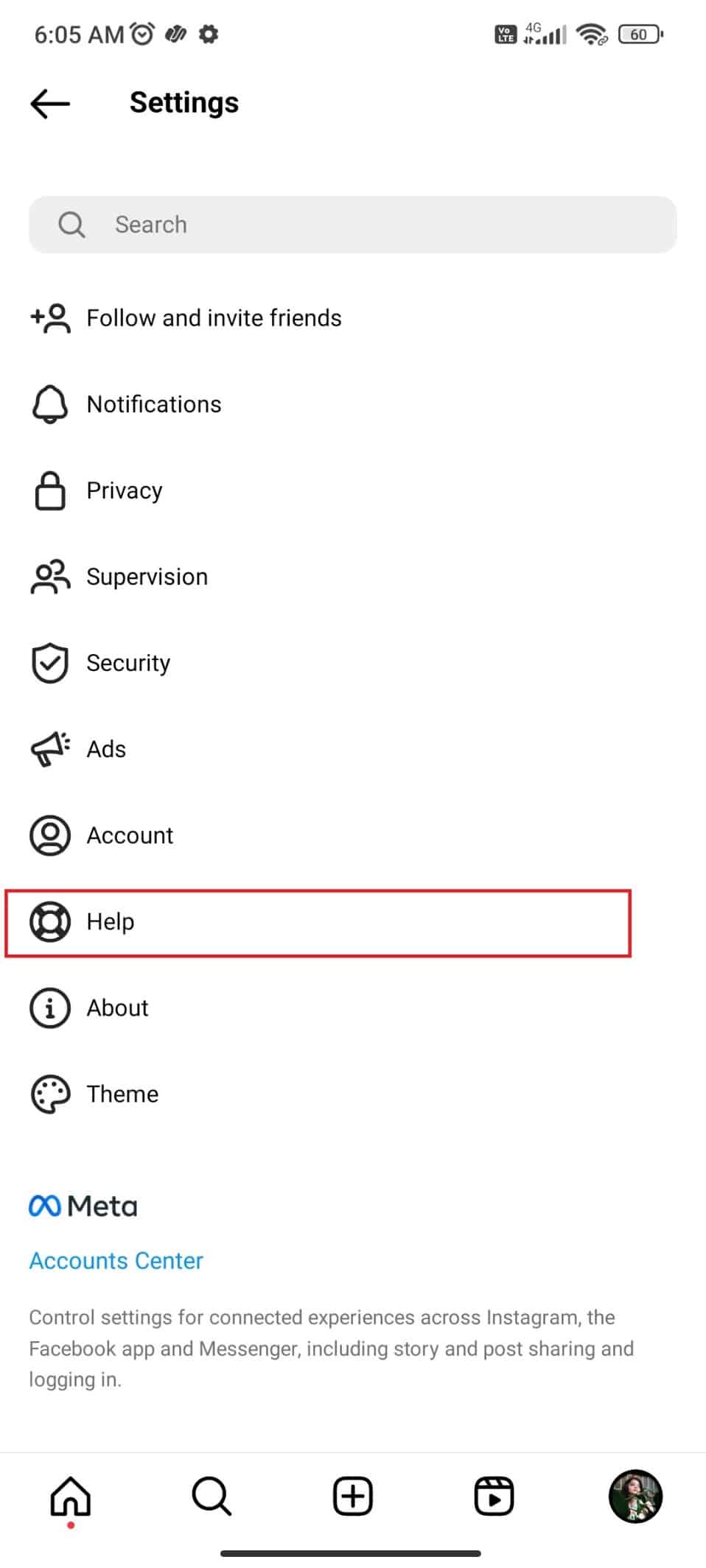Tap the shield icon beside Security

pos(50,663)
